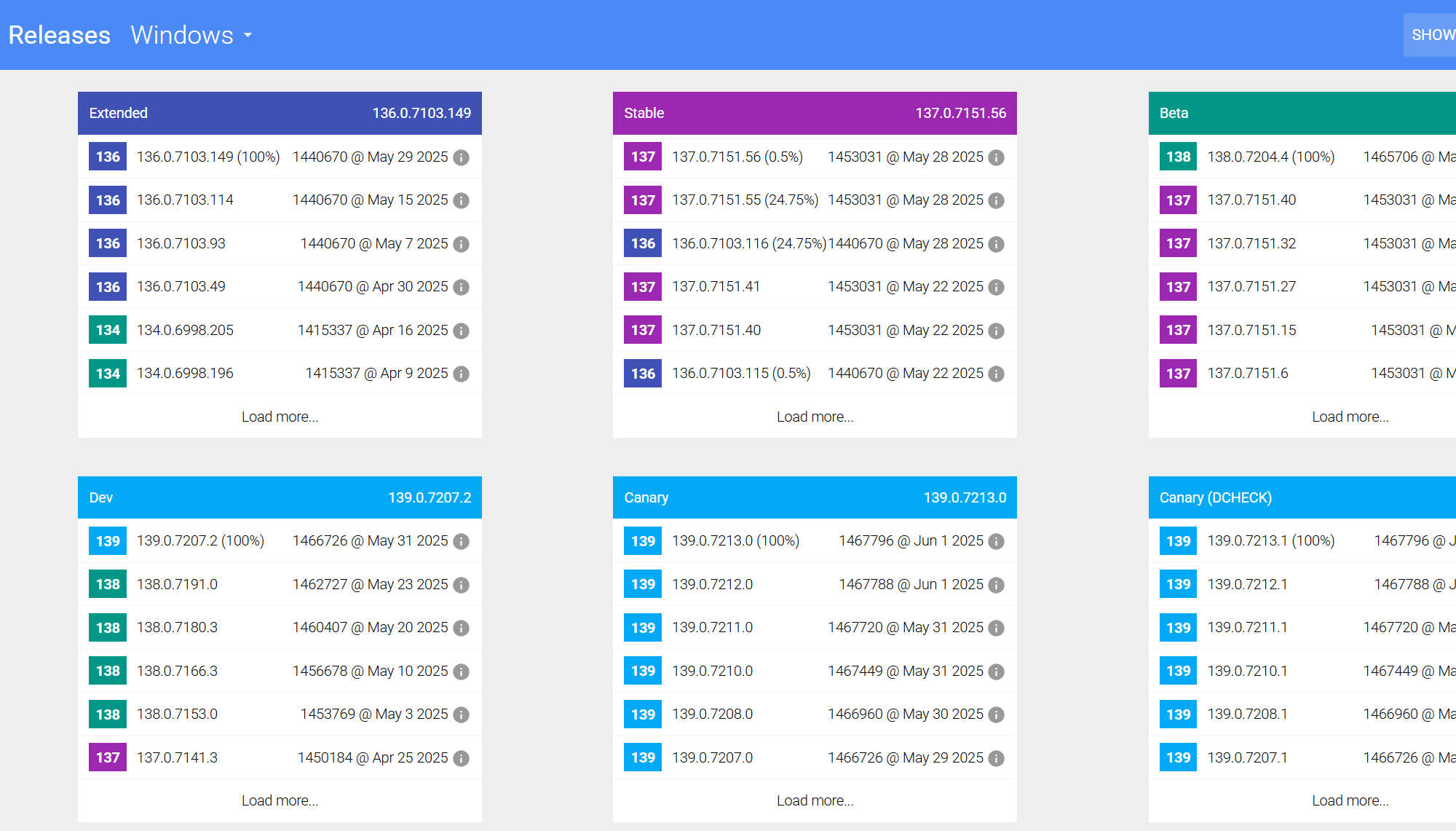Click milestone 134 badge for 134.0.6998.205
The image size is (1456, 831).
pos(108,330)
